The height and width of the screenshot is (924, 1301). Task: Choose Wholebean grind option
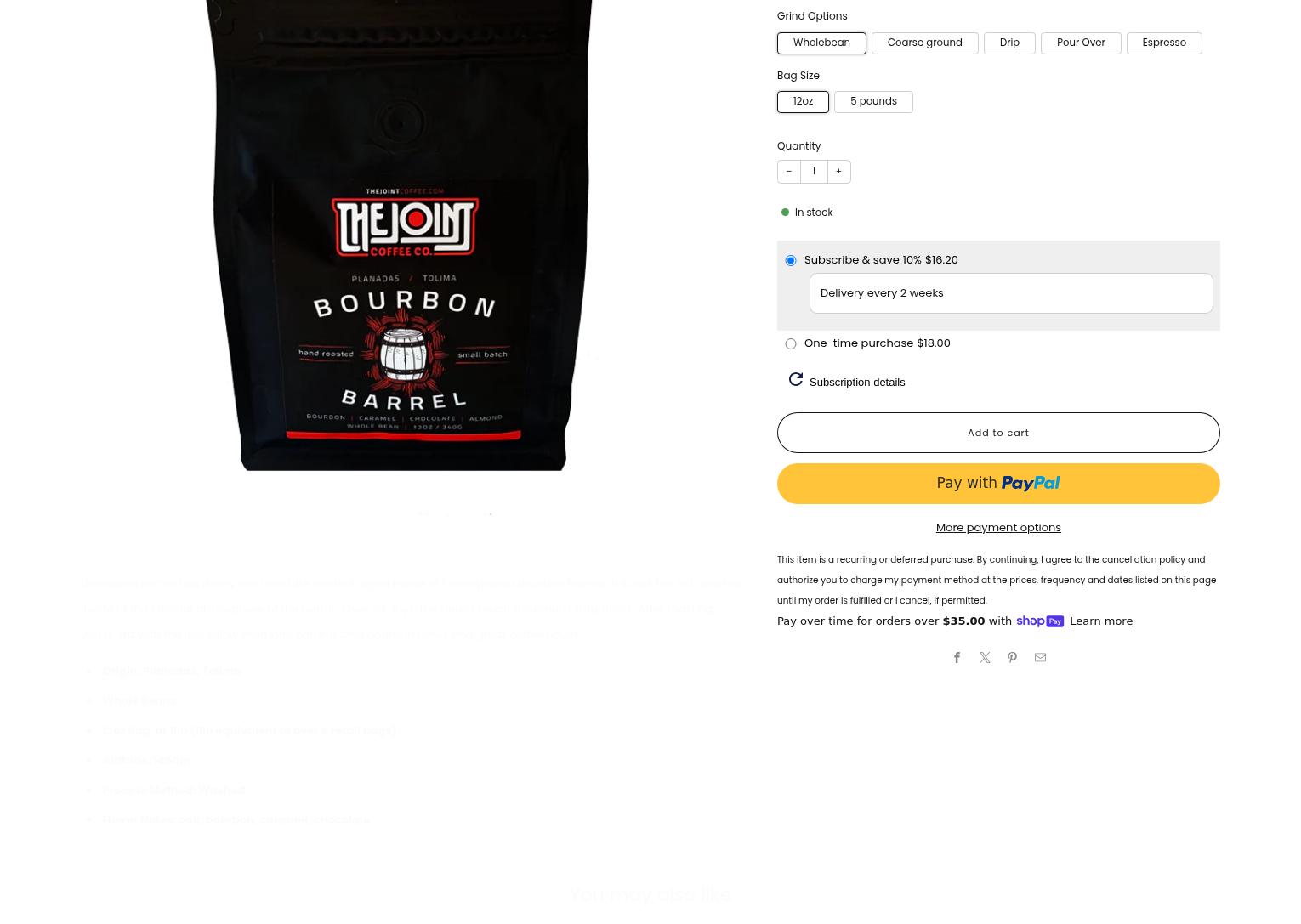(x=821, y=43)
